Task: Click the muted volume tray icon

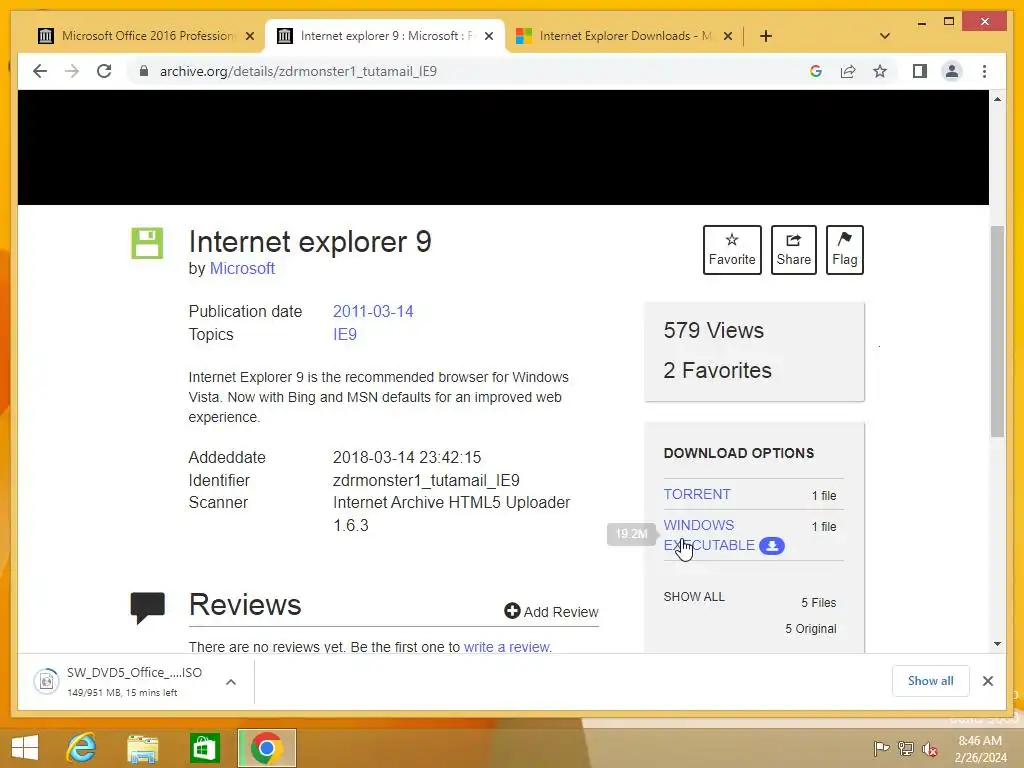Action: tap(930, 748)
